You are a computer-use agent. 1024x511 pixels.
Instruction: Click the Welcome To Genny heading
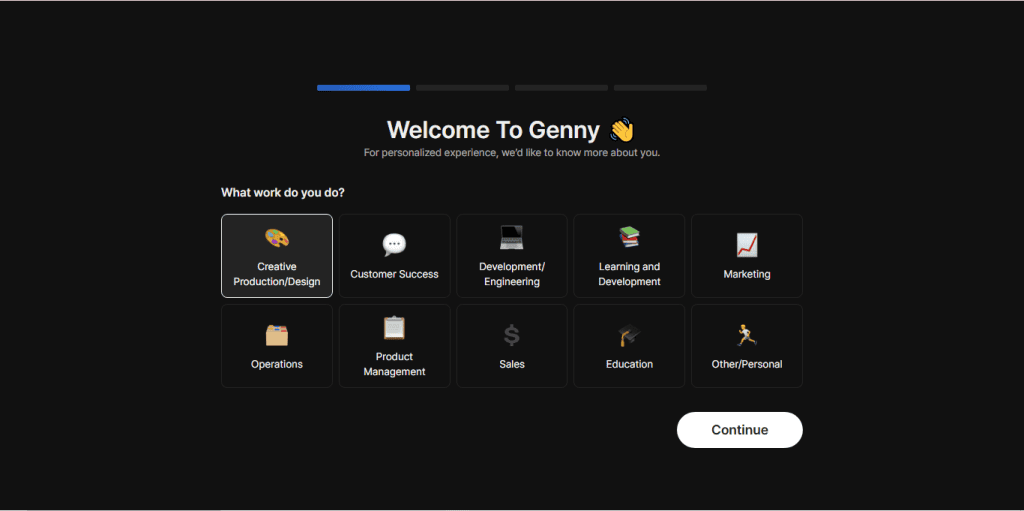[x=493, y=130]
